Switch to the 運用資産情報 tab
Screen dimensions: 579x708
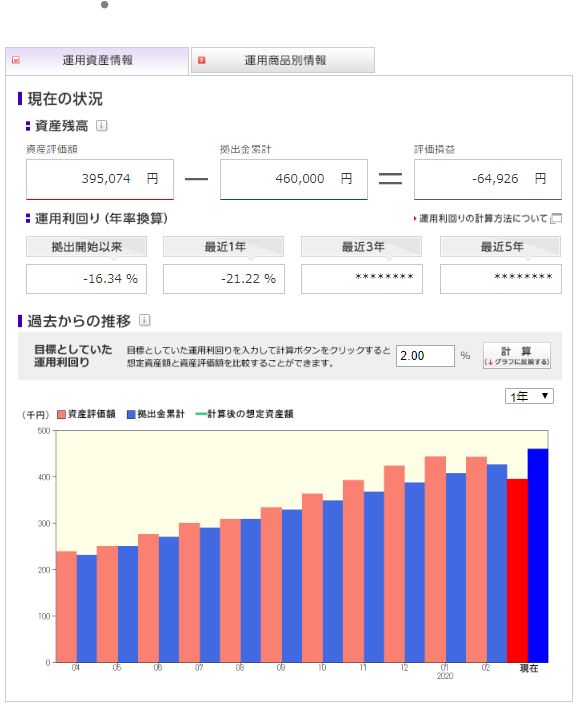(x=97, y=61)
